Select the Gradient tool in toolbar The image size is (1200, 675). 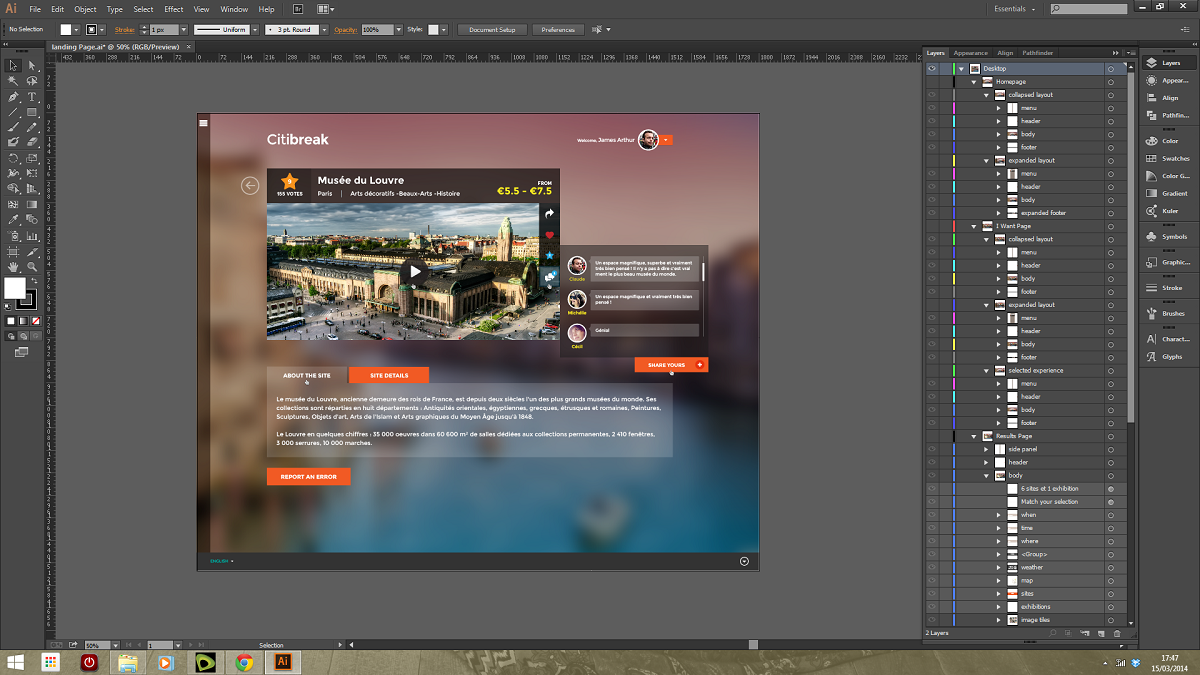pyautogui.click(x=32, y=204)
